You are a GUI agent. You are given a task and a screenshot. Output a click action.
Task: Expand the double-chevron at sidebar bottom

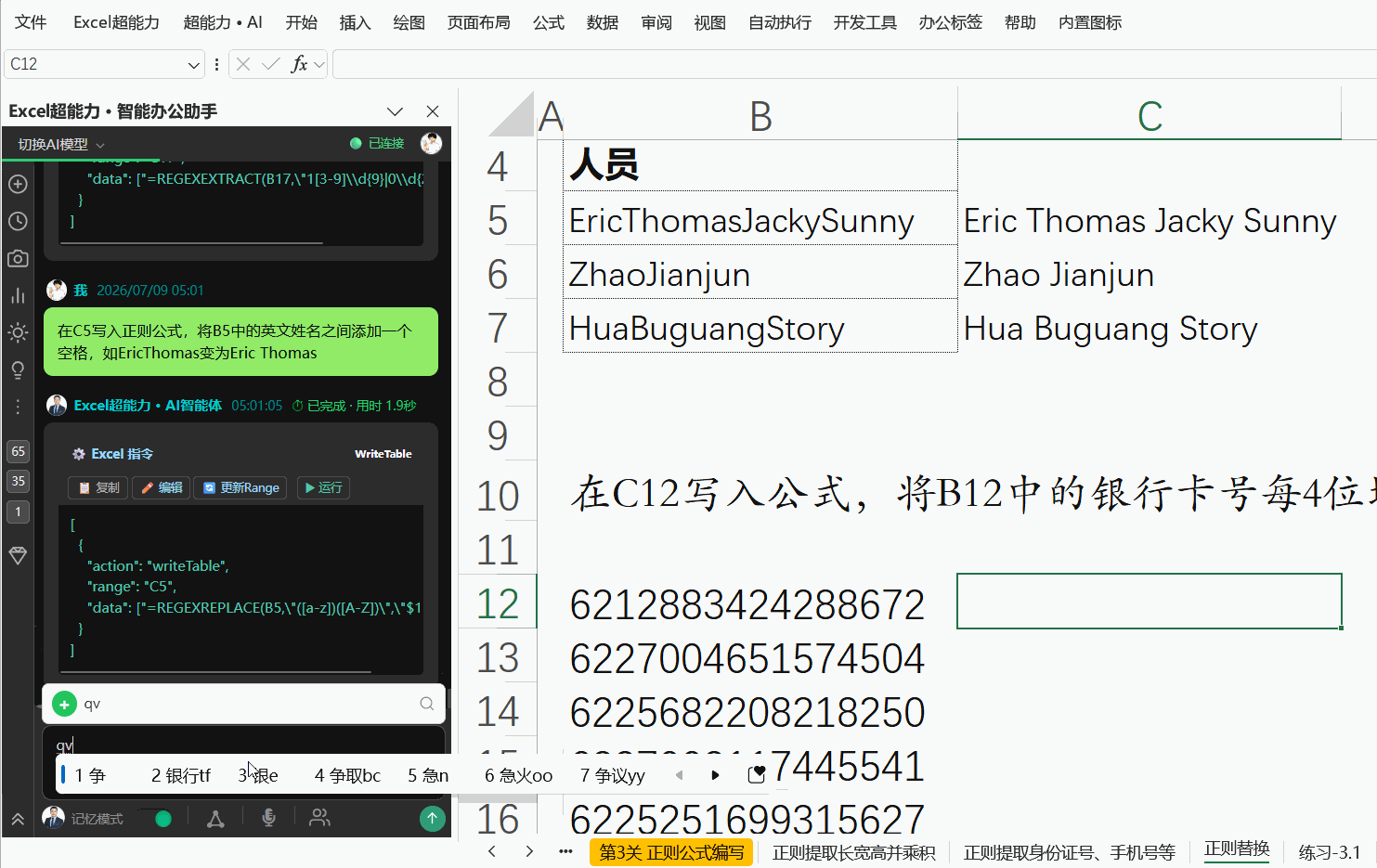coord(18,819)
